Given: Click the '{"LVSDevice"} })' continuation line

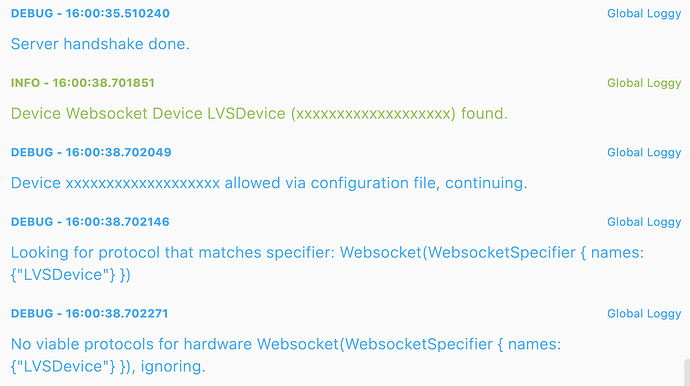Looking at the screenshot, I should pyautogui.click(x=71, y=275).
